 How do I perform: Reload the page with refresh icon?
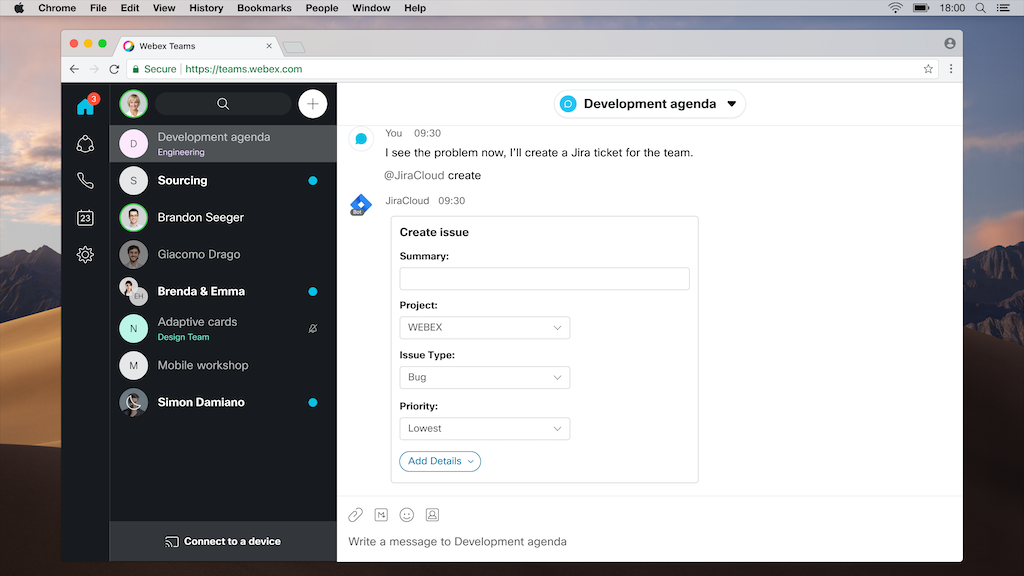pos(114,69)
